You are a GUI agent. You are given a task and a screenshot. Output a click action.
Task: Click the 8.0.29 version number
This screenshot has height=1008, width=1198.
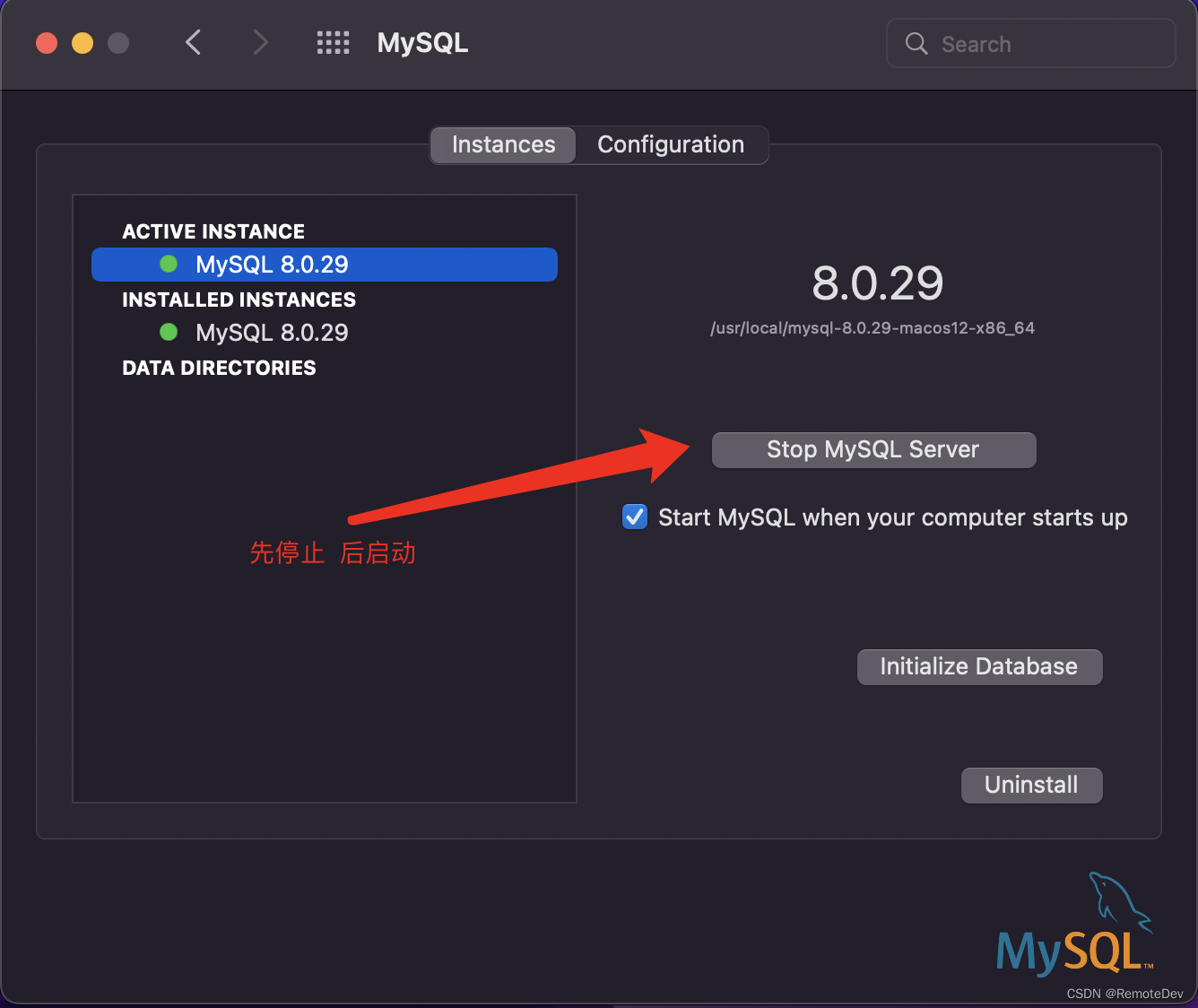tap(877, 283)
